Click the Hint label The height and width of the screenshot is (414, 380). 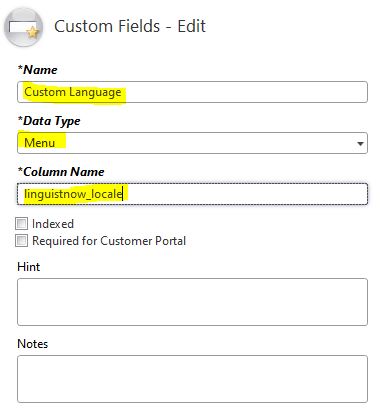(29, 267)
